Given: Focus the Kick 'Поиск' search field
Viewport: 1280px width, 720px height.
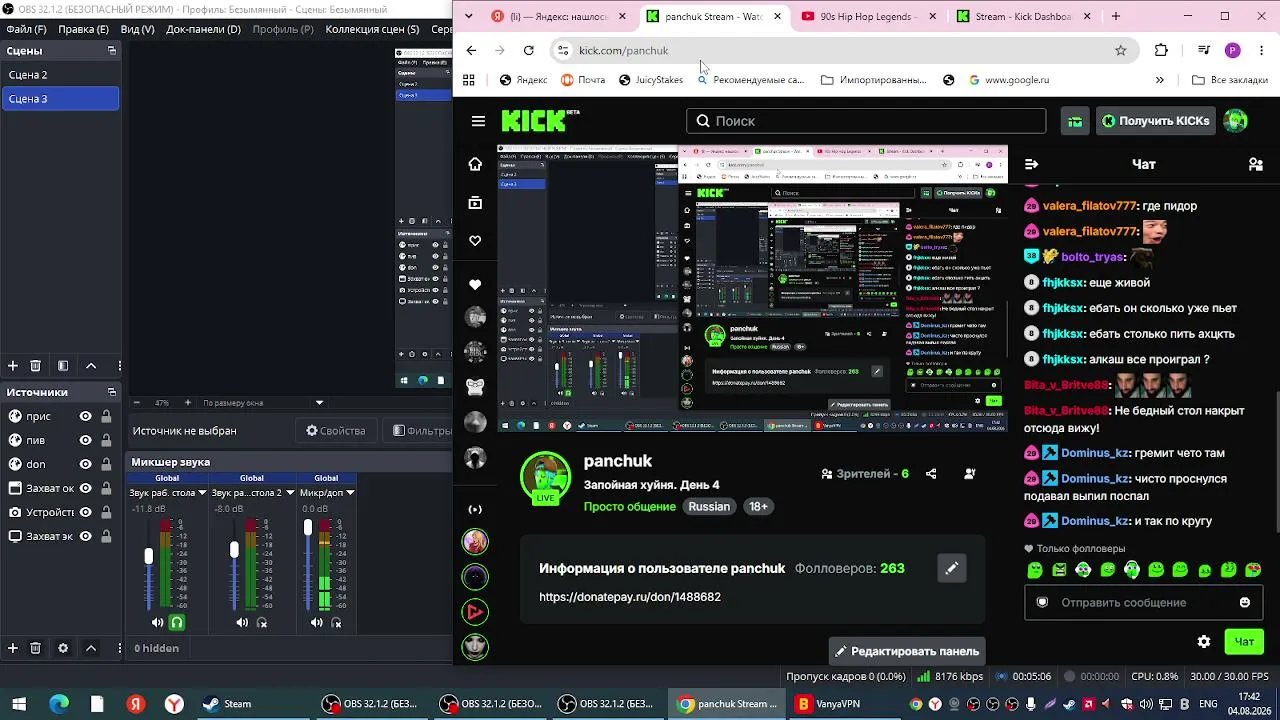Looking at the screenshot, I should tap(866, 121).
